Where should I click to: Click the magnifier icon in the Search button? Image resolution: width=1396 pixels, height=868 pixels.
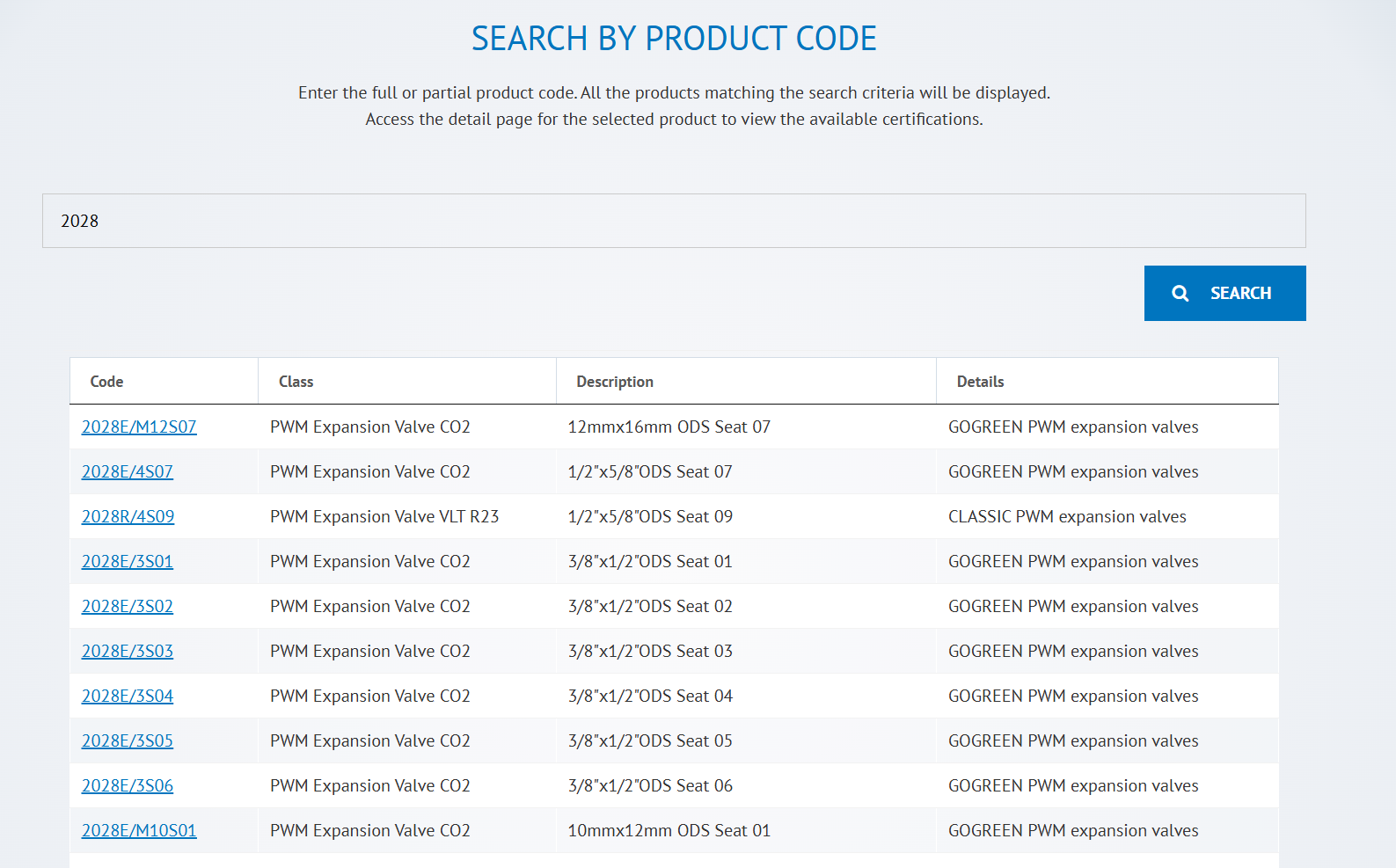click(x=1180, y=294)
